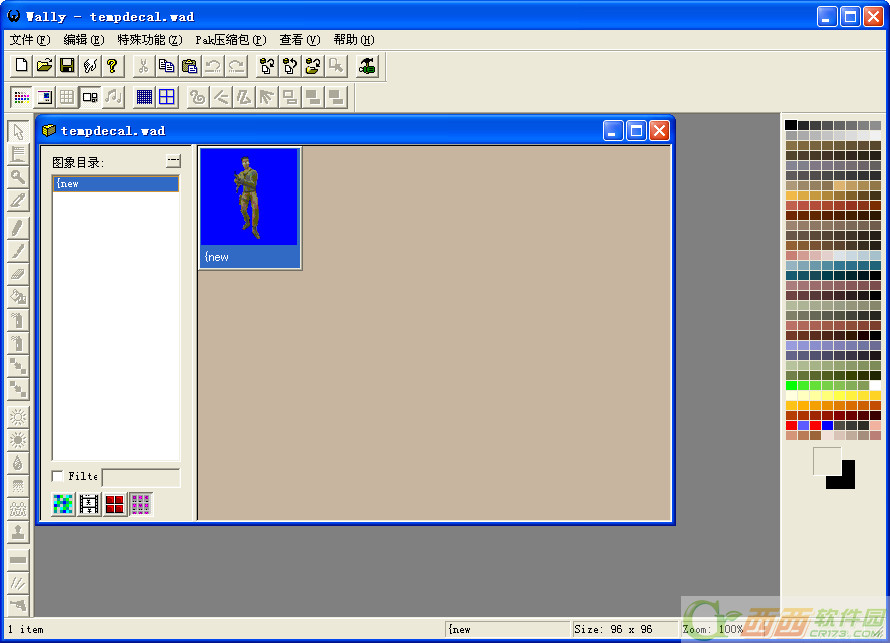This screenshot has height=643, width=890.
Task: Click the grayed-out scissors cut icon
Action: pos(143,66)
